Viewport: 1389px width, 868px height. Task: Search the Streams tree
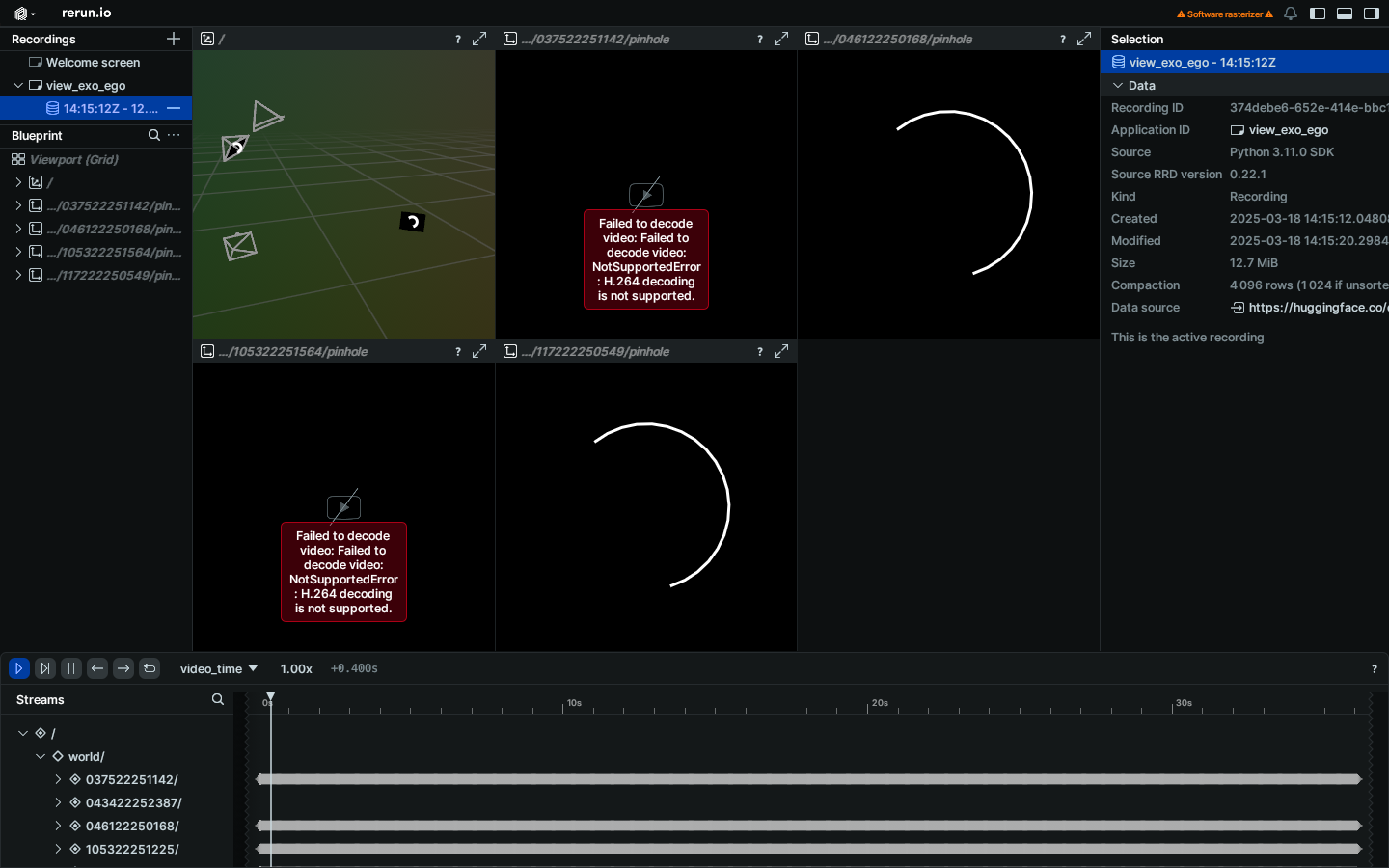click(218, 699)
